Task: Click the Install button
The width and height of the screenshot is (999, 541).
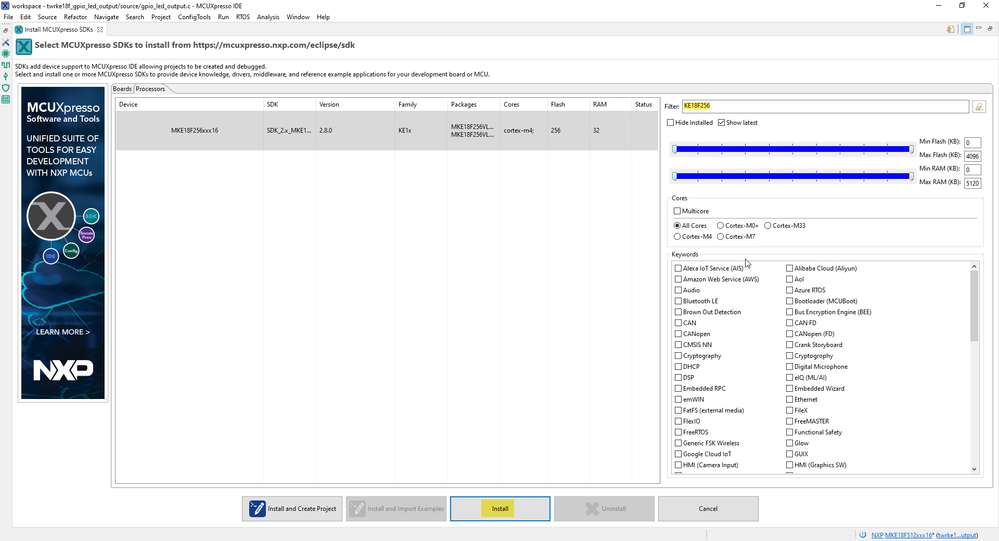Action: pos(500,509)
